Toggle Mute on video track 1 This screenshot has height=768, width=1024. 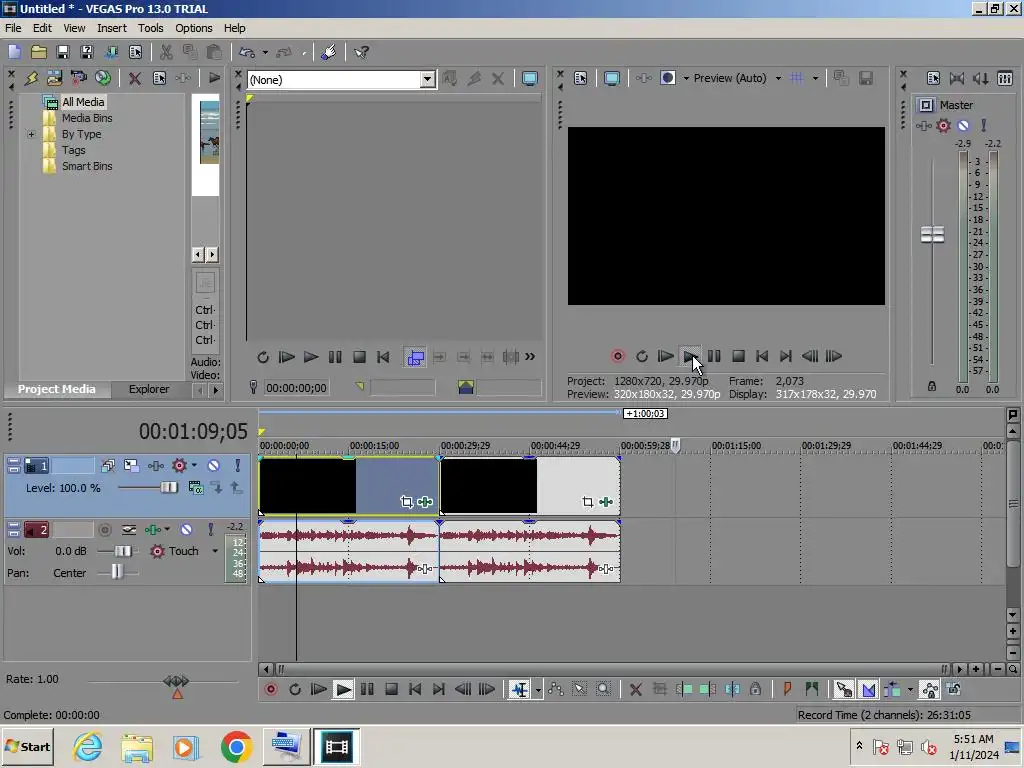pyautogui.click(x=214, y=466)
